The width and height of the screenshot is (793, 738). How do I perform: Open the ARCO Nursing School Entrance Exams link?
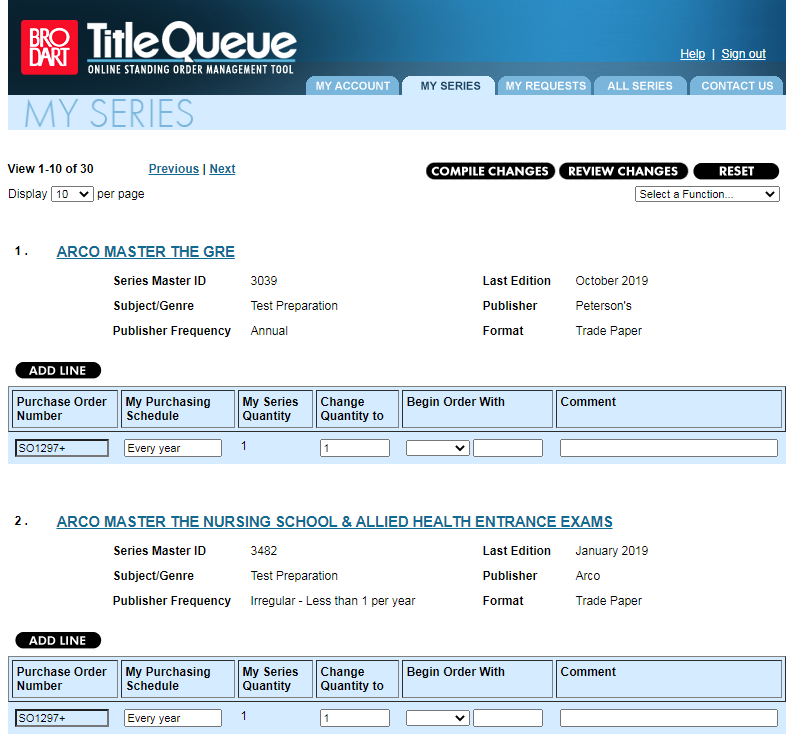pyautogui.click(x=334, y=522)
